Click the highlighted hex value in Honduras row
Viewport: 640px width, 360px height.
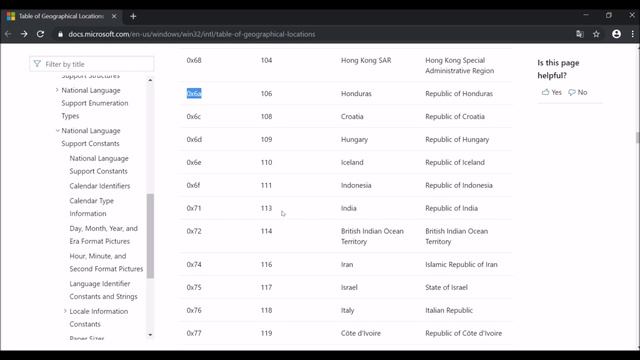click(x=194, y=93)
